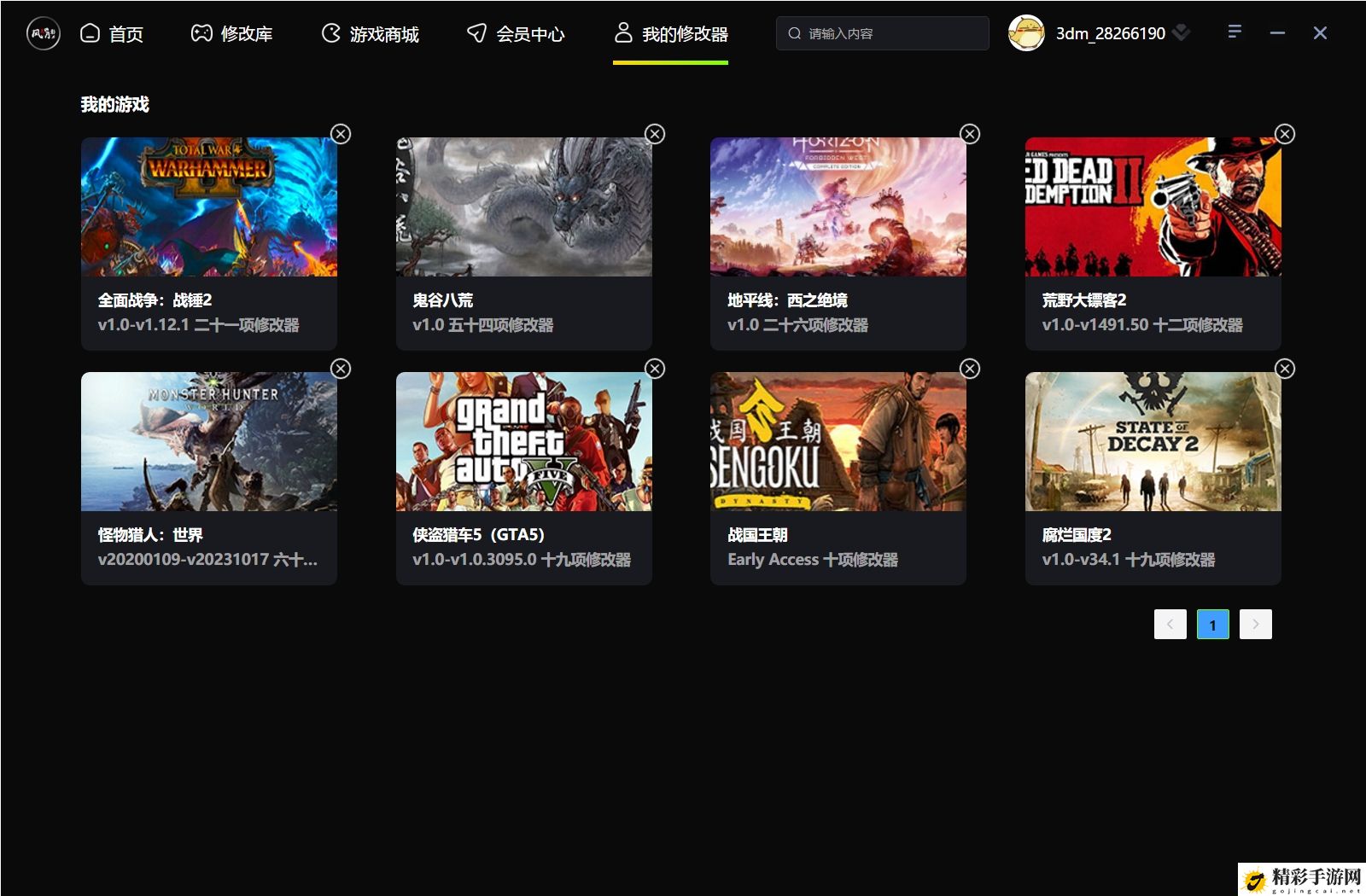
Task: Click v1.0-v1.0.3095.0 十九项修改器 text
Action: tap(522, 560)
